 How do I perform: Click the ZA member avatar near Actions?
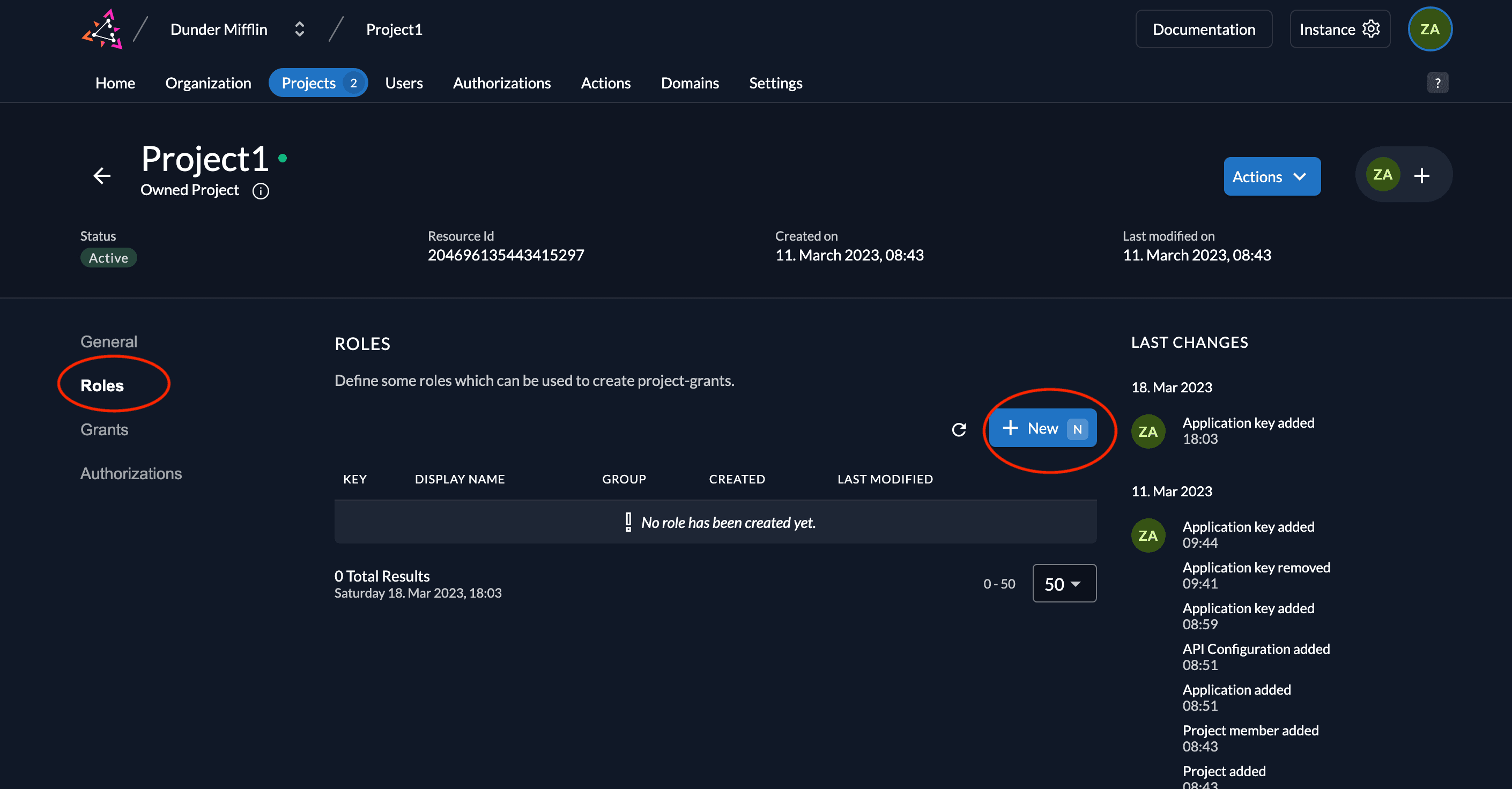point(1382,175)
